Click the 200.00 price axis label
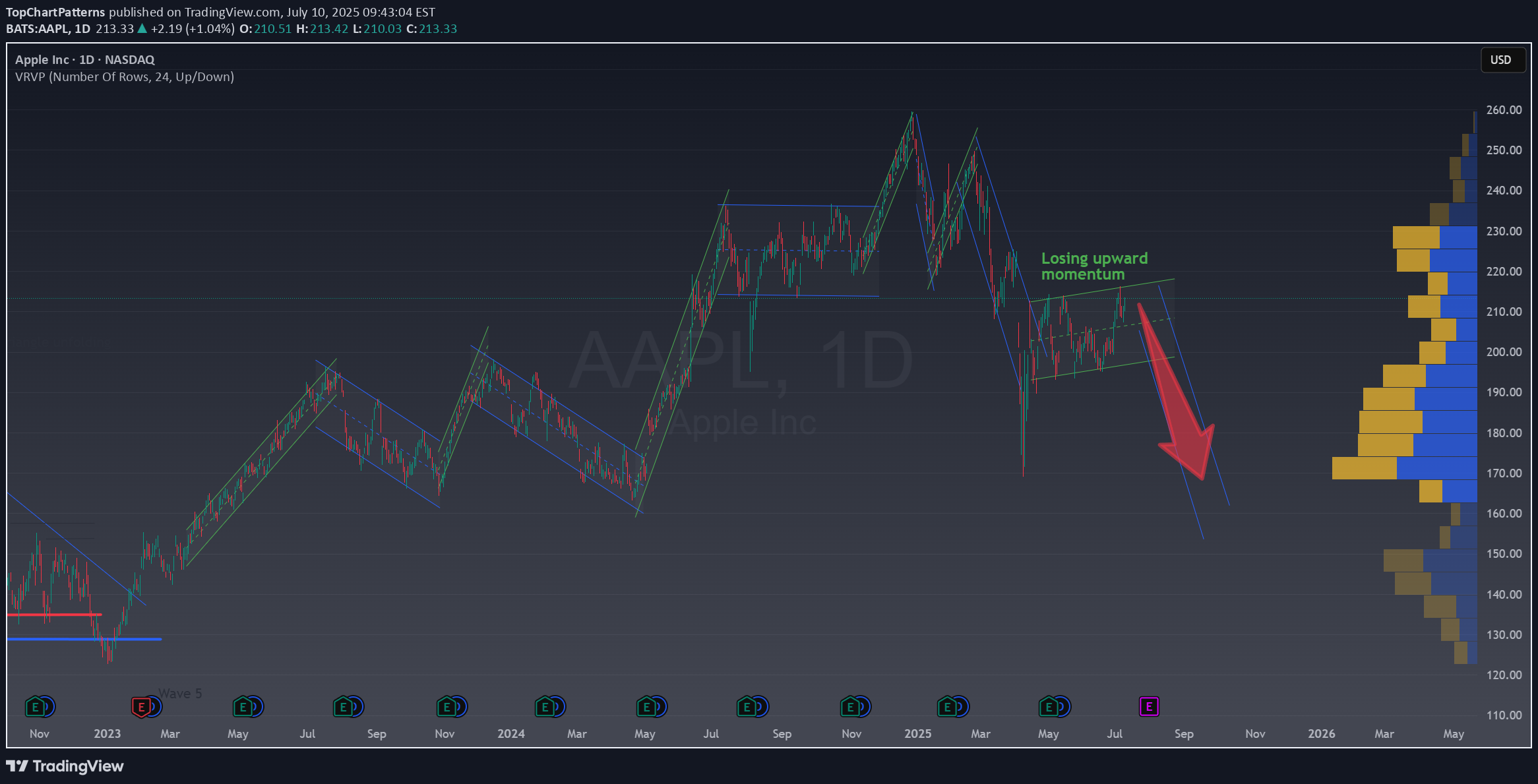Screen dimensions: 1538x784 coord(1504,351)
